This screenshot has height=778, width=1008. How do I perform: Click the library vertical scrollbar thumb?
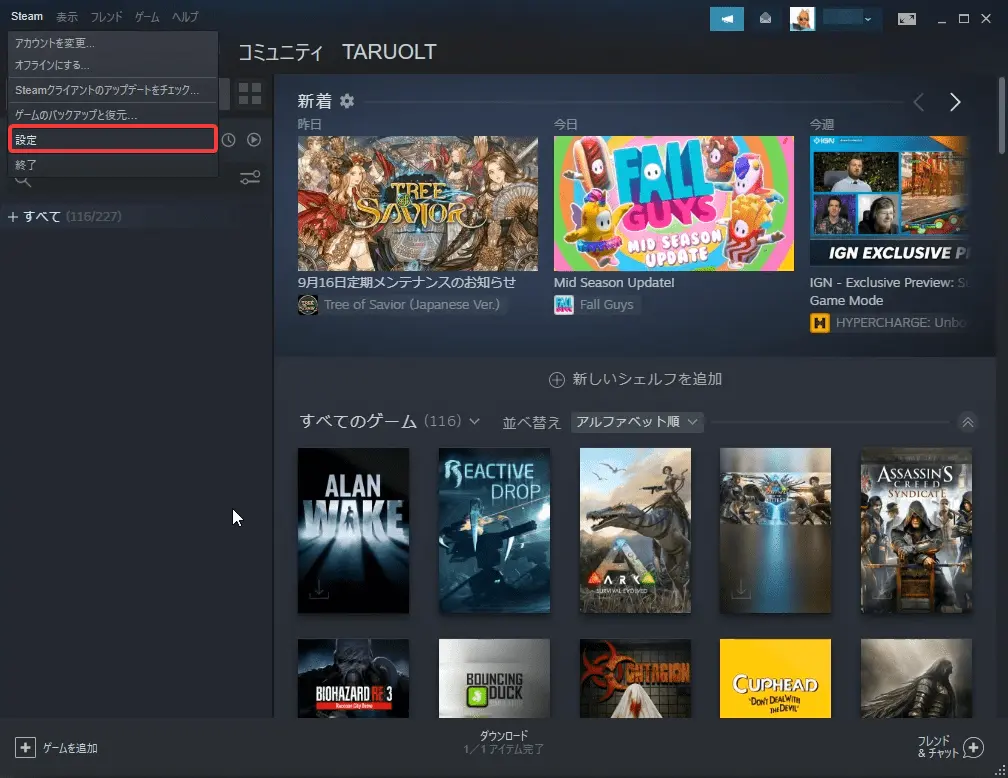pyautogui.click(x=1002, y=116)
